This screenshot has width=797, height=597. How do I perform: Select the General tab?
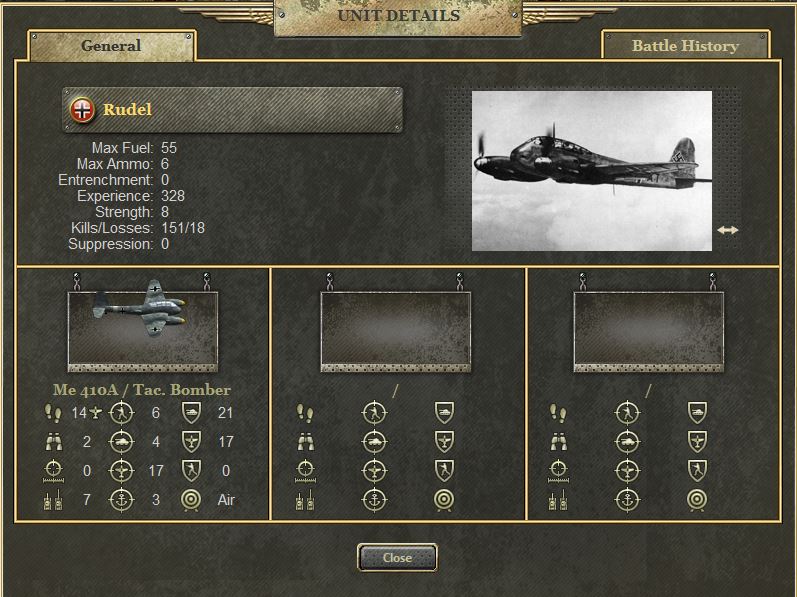coord(111,46)
